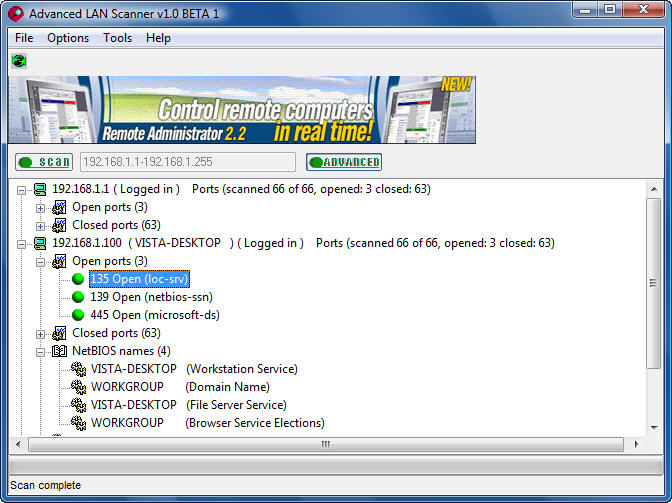Select the computer icon for 192.168.1.1

[40, 189]
